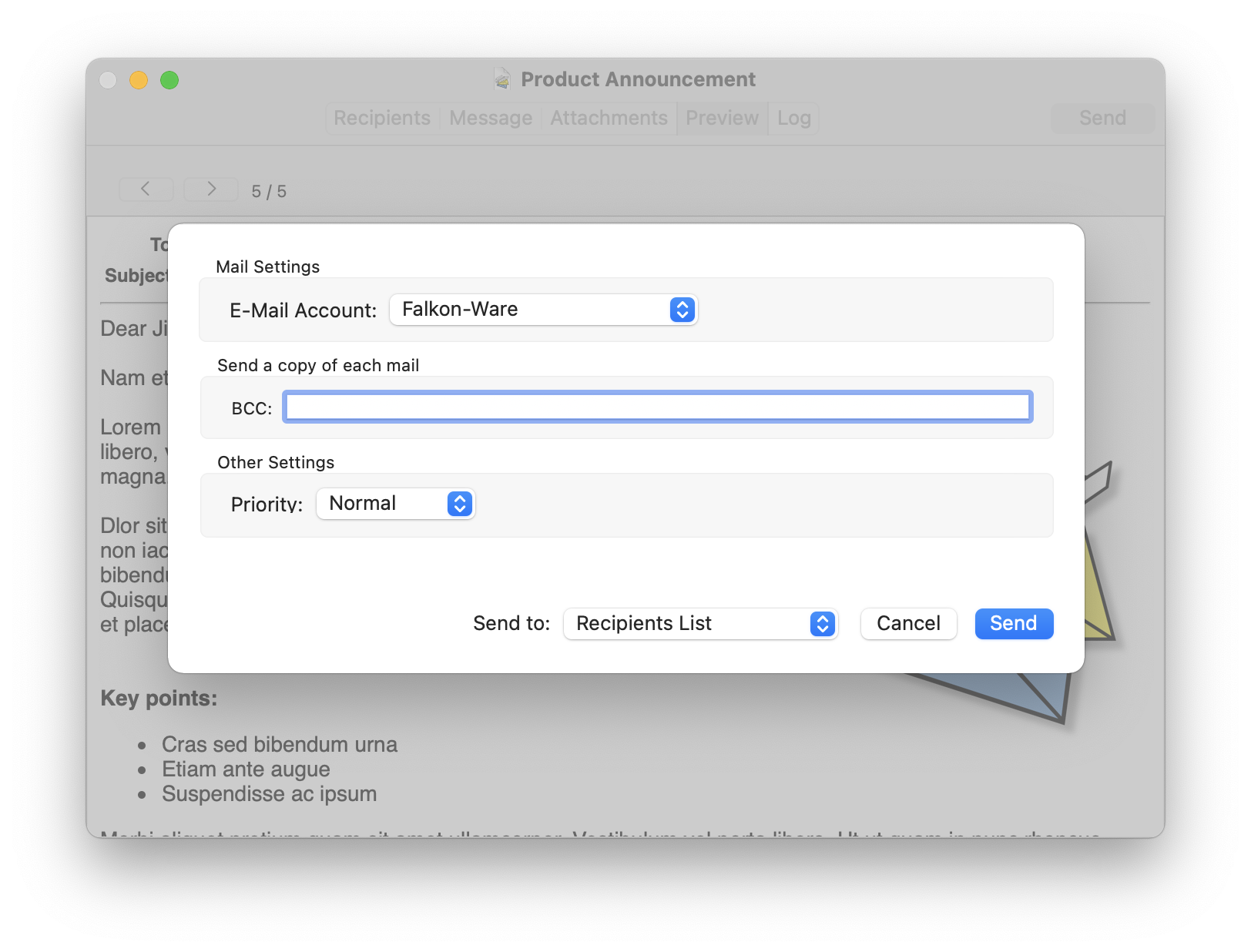The width and height of the screenshot is (1251, 952).
Task: Click into the BCC input field
Action: click(658, 407)
